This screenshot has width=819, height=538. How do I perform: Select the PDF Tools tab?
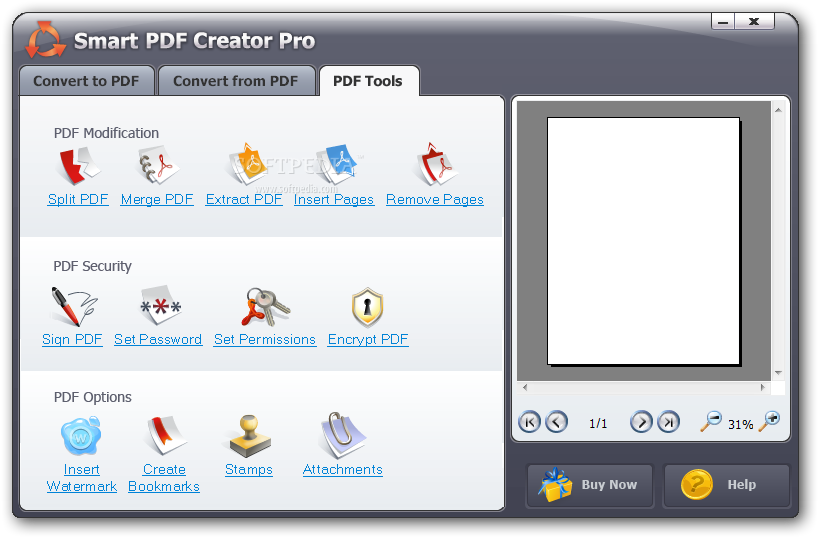click(x=368, y=81)
